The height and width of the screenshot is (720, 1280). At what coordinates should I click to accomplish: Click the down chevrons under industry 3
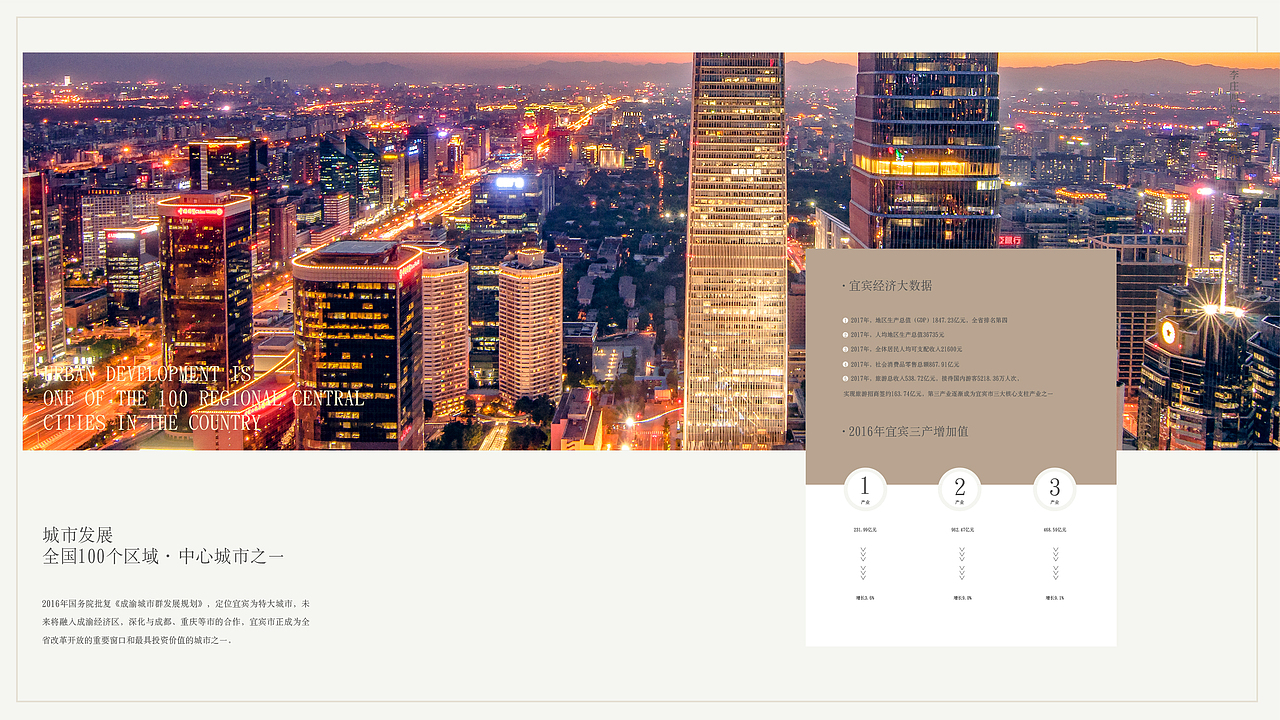pyautogui.click(x=1055, y=564)
